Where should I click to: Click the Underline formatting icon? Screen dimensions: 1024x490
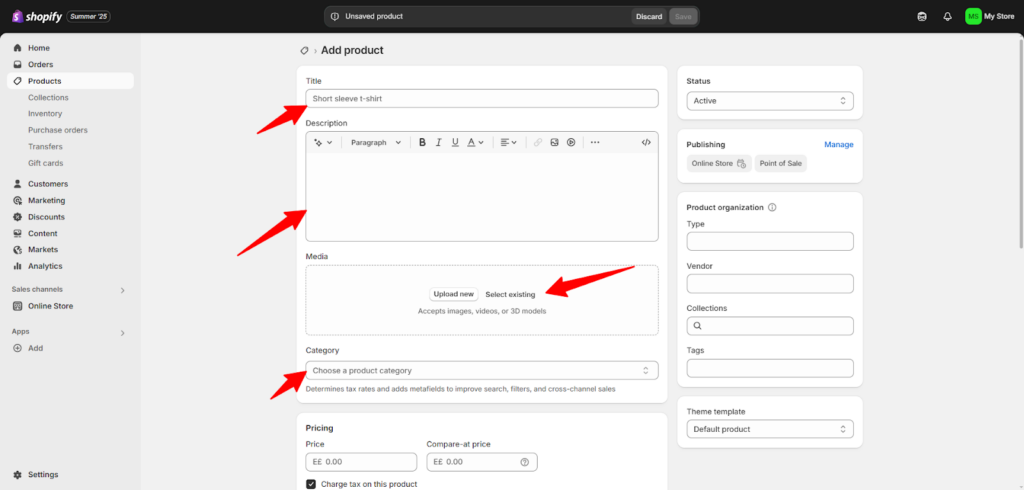pos(455,143)
